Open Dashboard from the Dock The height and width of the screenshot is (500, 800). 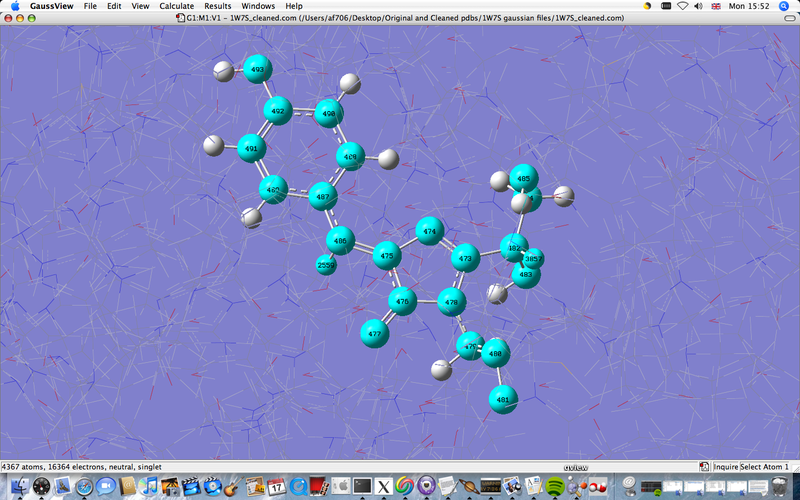41,486
